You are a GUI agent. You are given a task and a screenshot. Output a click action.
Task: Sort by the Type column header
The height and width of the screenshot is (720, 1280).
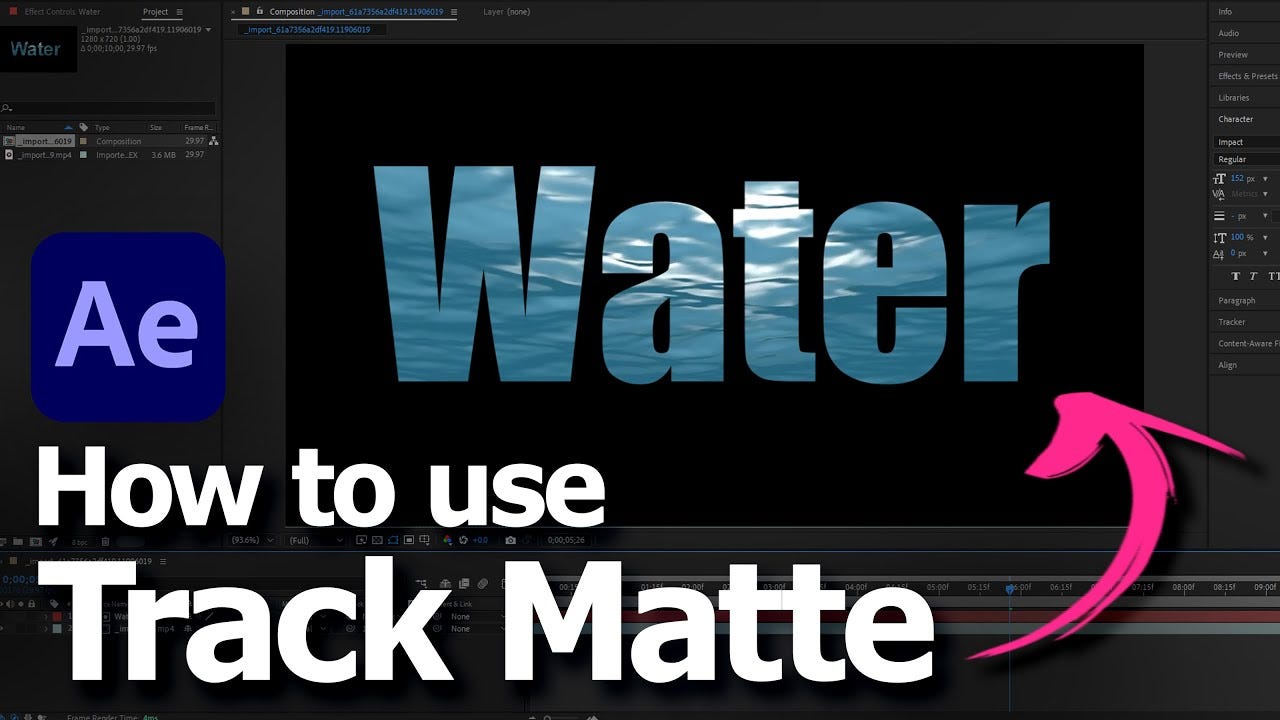tap(102, 127)
